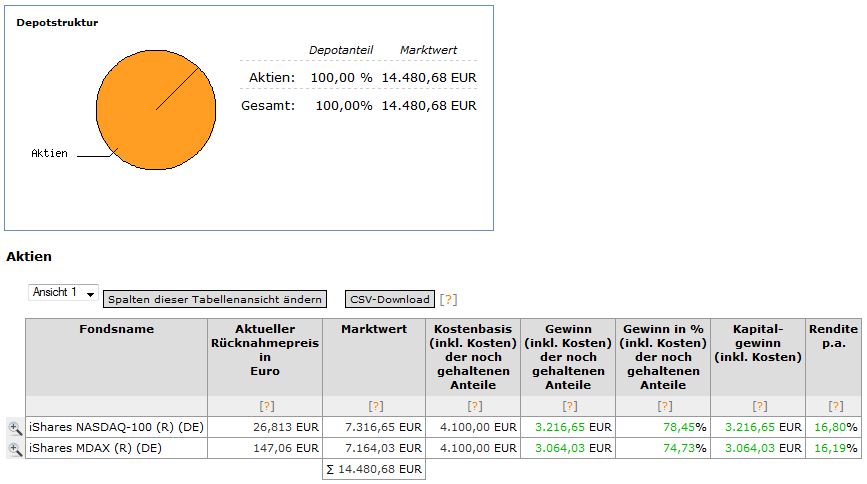Open help [?] under Marktwert column

[375, 406]
